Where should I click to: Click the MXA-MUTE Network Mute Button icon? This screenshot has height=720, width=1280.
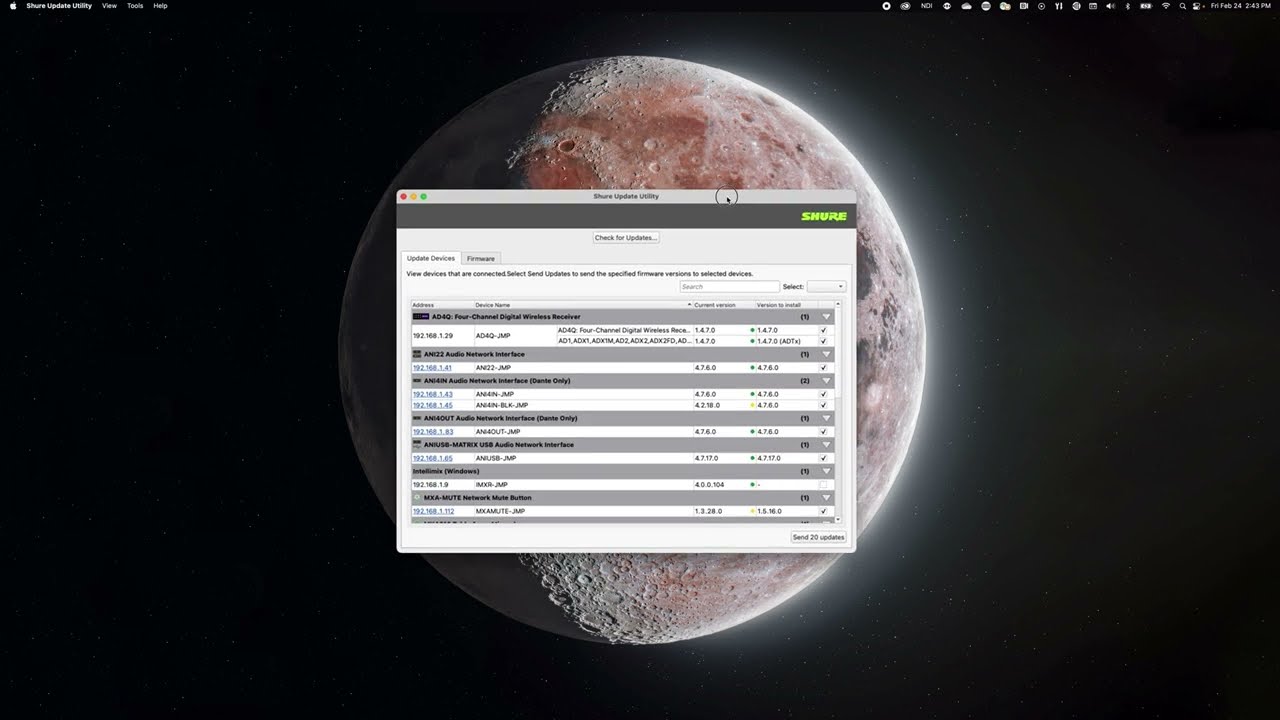(417, 497)
